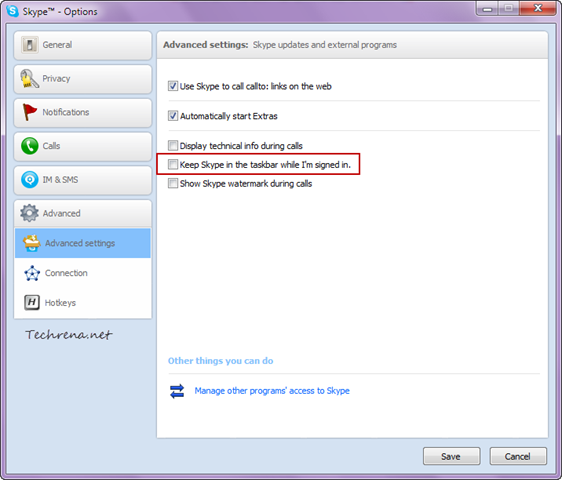Click the Skype logo in the title bar
562x480 pixels.
tap(13, 11)
